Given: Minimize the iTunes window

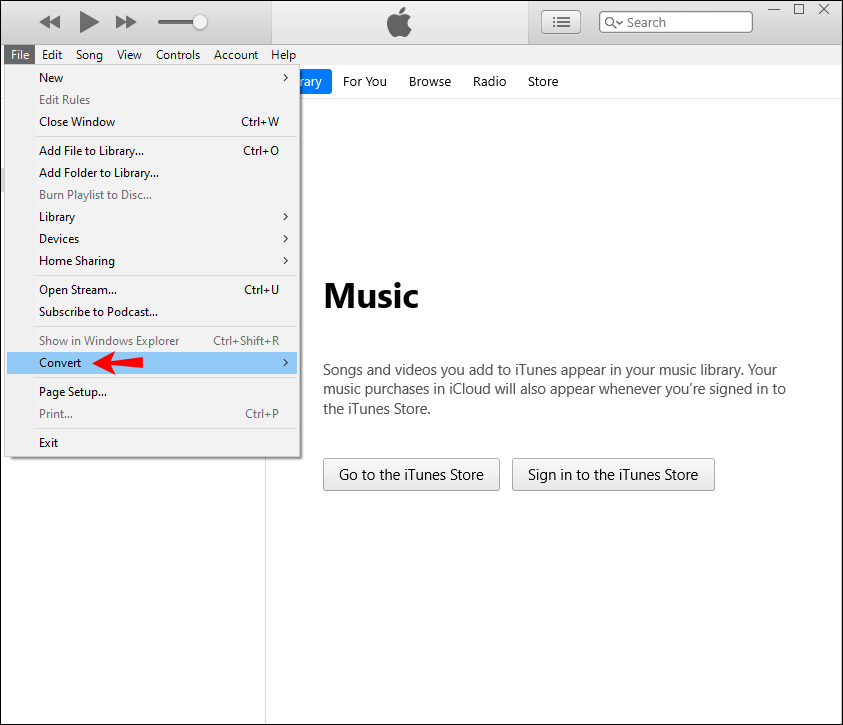Looking at the screenshot, I should tap(774, 10).
